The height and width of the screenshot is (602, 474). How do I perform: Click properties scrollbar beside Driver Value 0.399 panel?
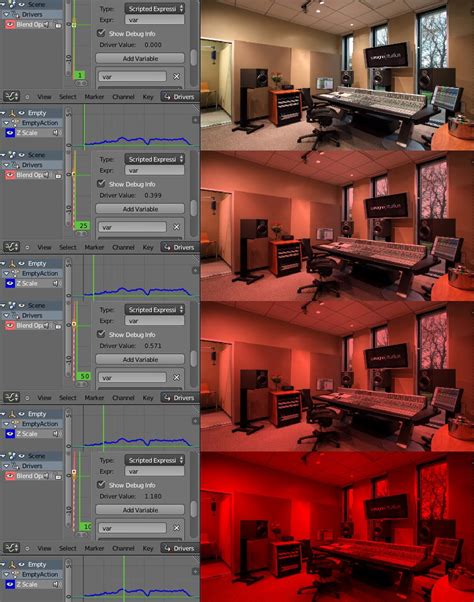[194, 208]
